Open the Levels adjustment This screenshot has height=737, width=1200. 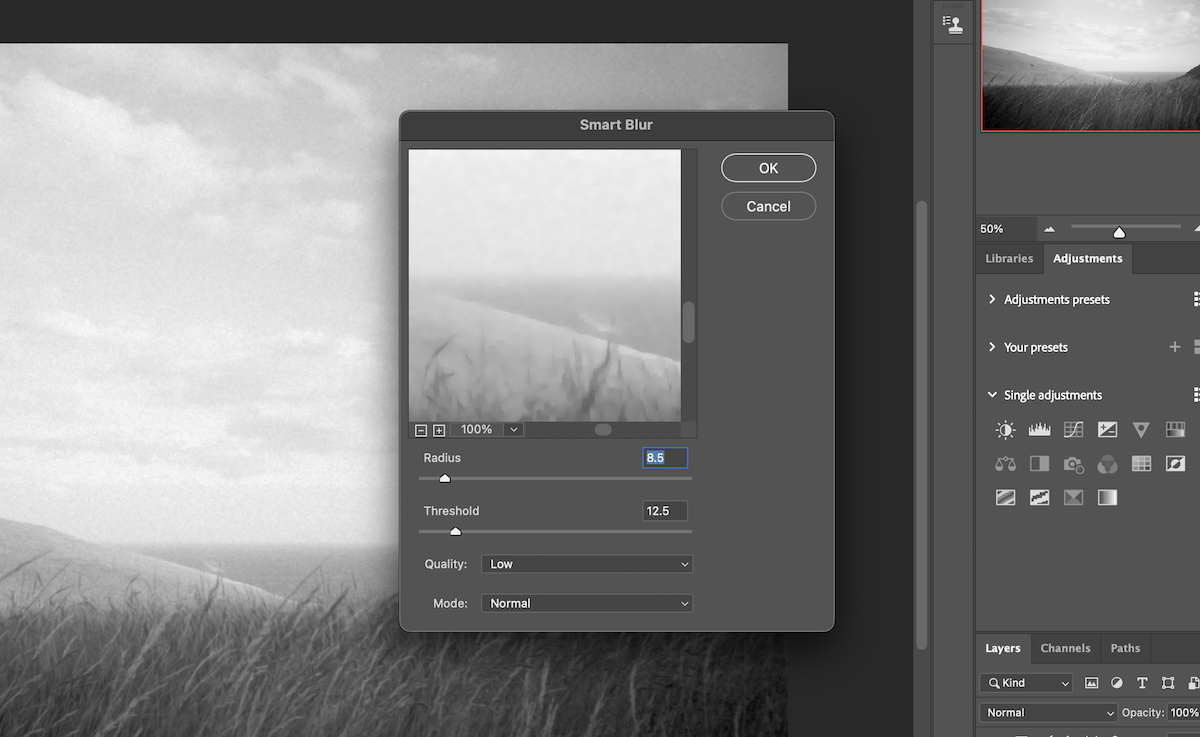[x=1039, y=429]
